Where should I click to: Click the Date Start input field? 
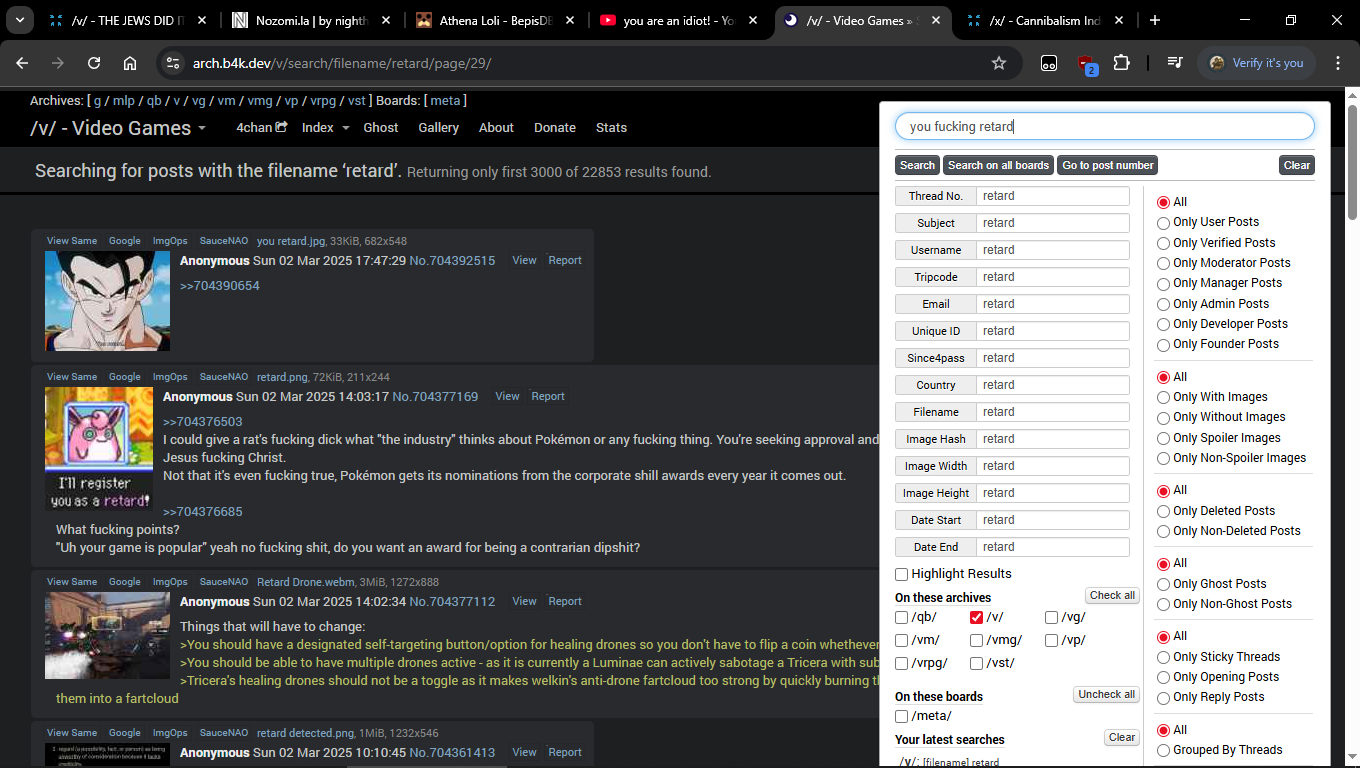(x=1053, y=520)
